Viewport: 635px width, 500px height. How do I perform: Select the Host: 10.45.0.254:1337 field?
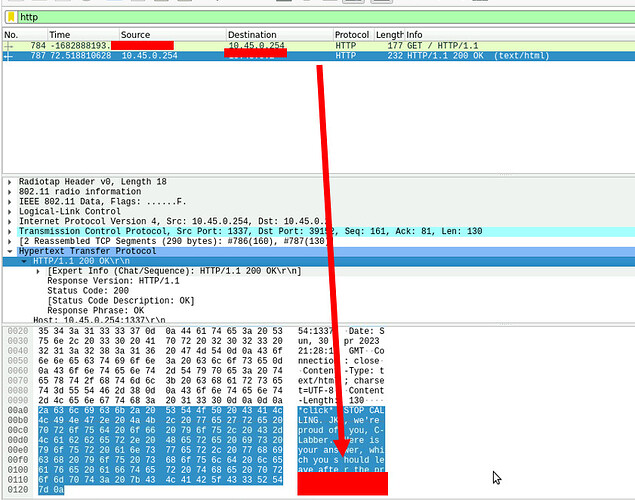click(x=99, y=320)
